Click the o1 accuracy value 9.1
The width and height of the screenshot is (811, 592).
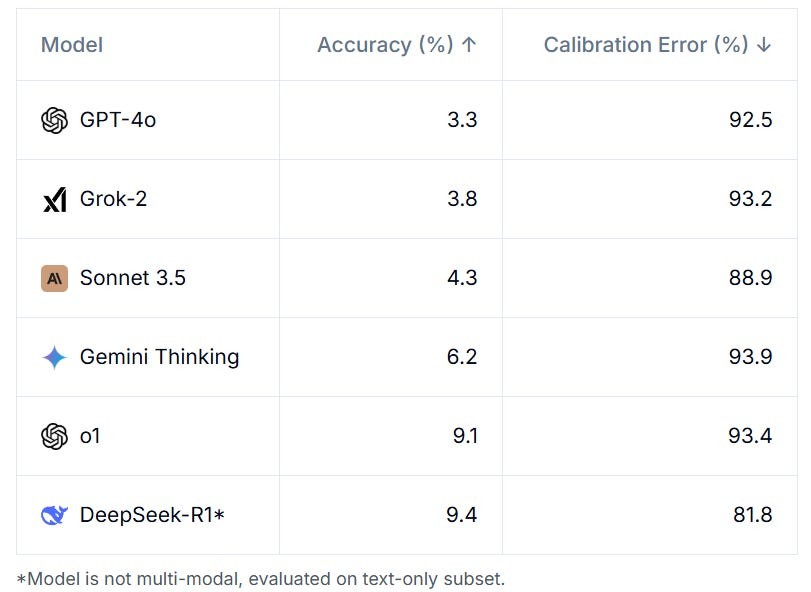[465, 436]
